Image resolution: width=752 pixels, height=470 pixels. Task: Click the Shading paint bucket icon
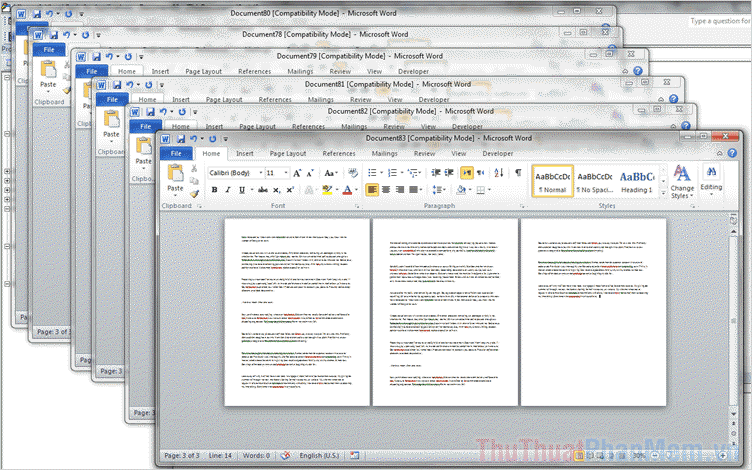(x=461, y=190)
